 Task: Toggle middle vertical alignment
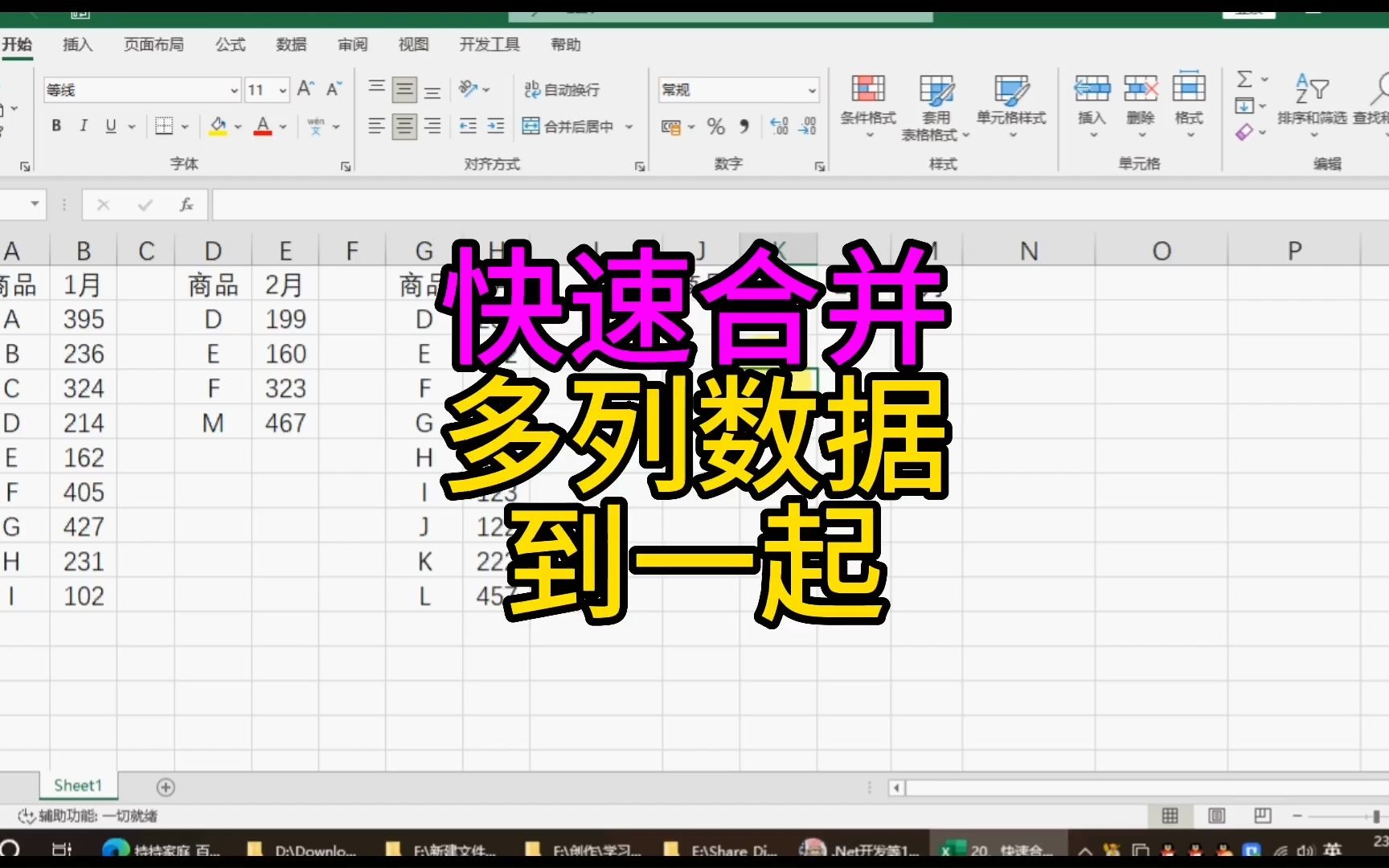(x=404, y=90)
